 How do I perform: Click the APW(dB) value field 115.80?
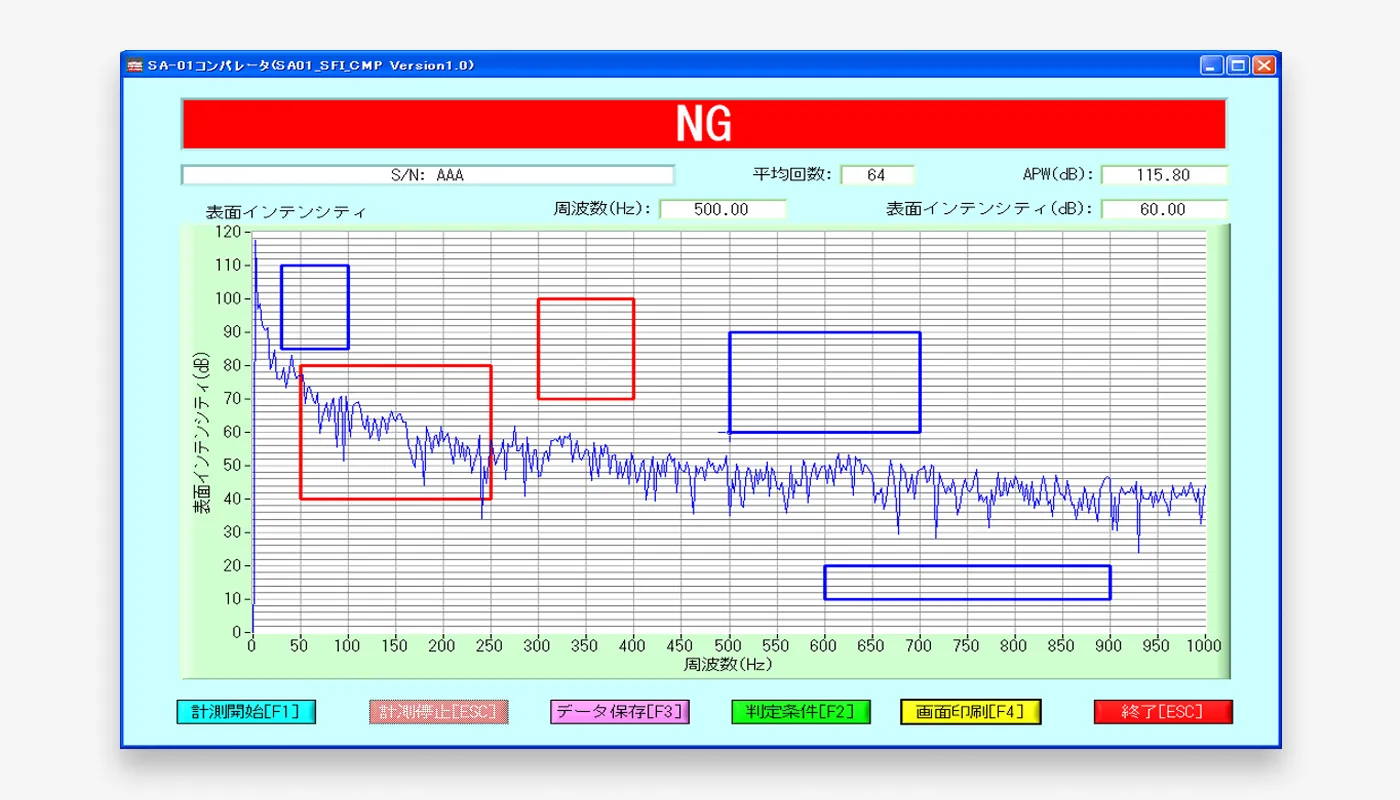click(x=1163, y=175)
